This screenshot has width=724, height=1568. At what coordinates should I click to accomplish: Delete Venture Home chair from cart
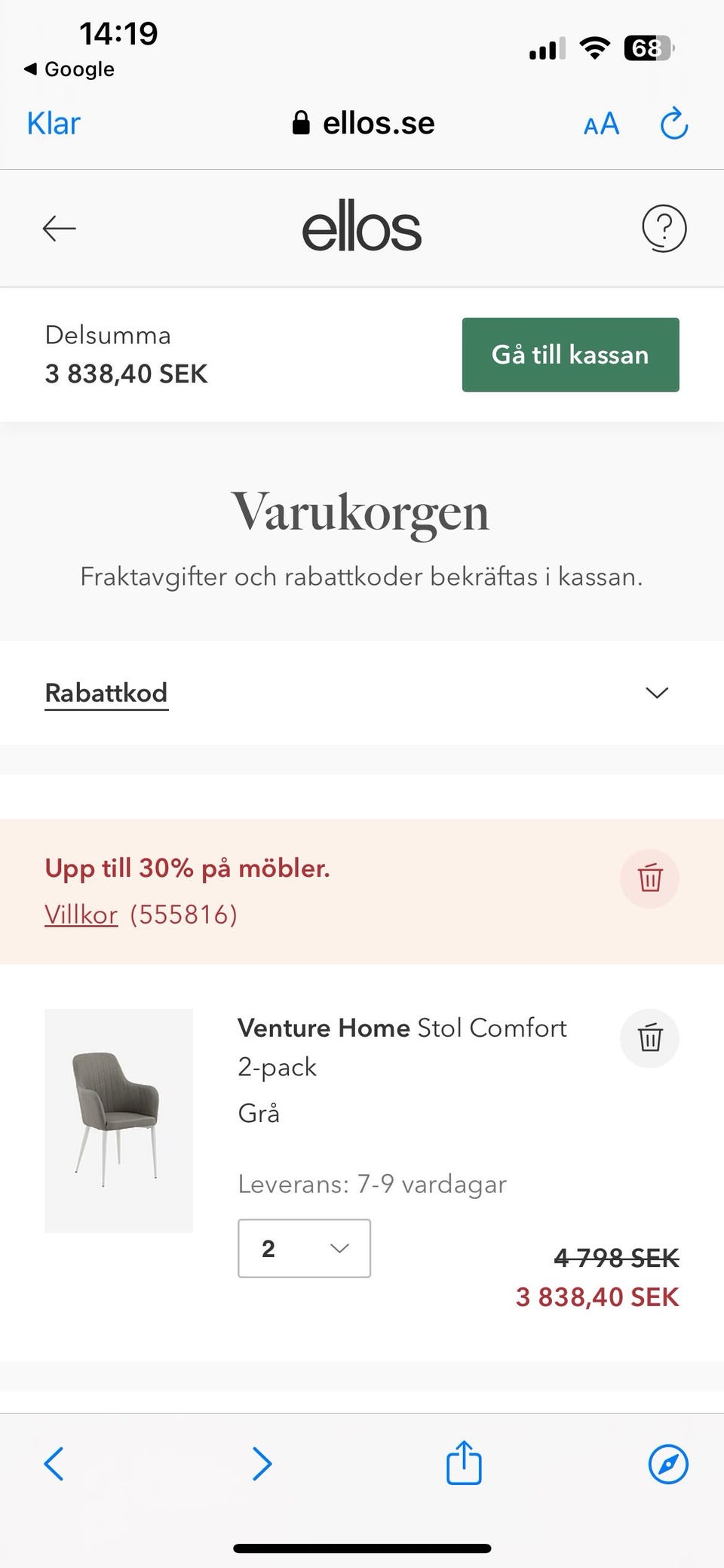(649, 1038)
